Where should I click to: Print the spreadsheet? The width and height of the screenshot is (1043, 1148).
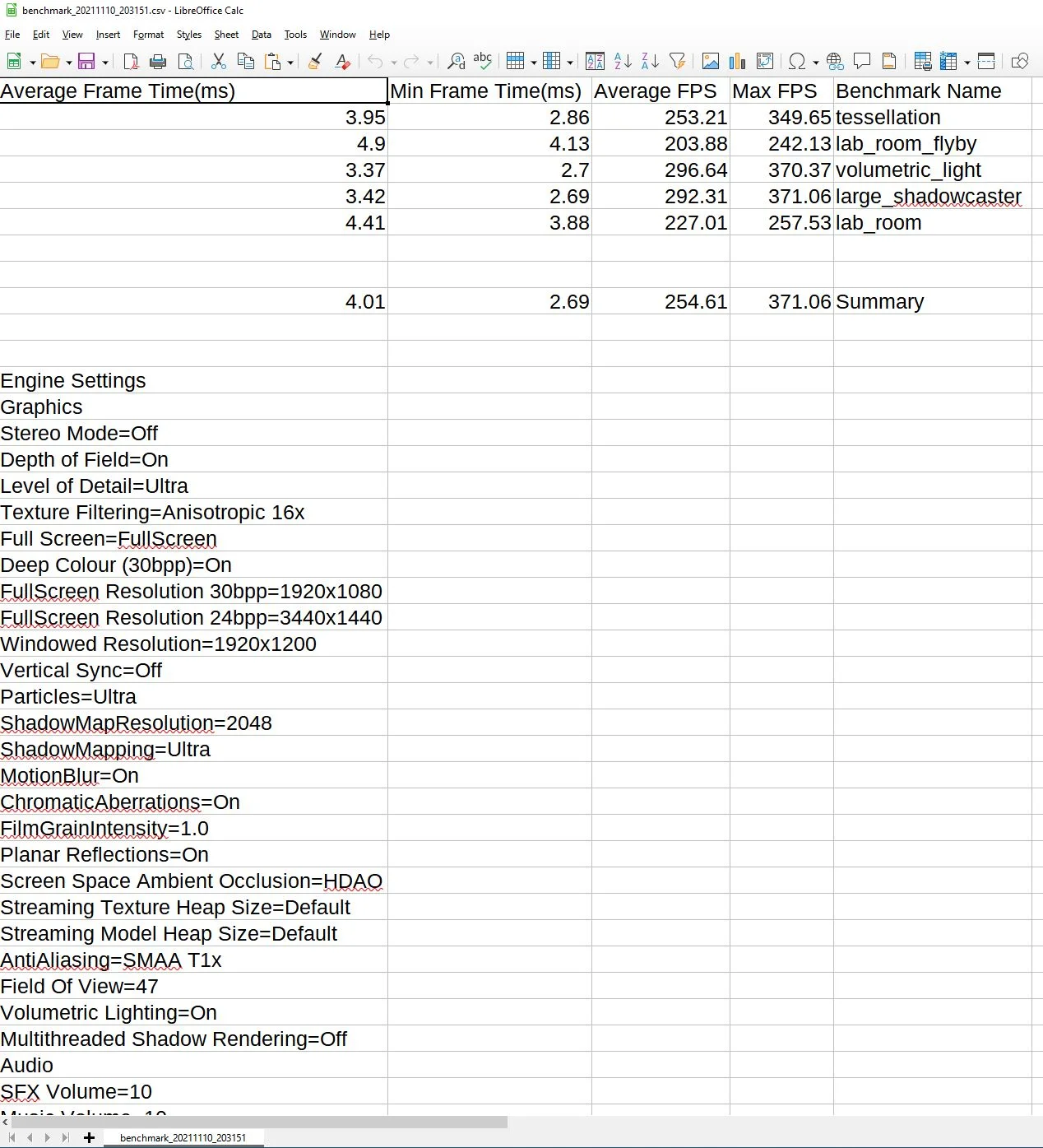point(158,62)
